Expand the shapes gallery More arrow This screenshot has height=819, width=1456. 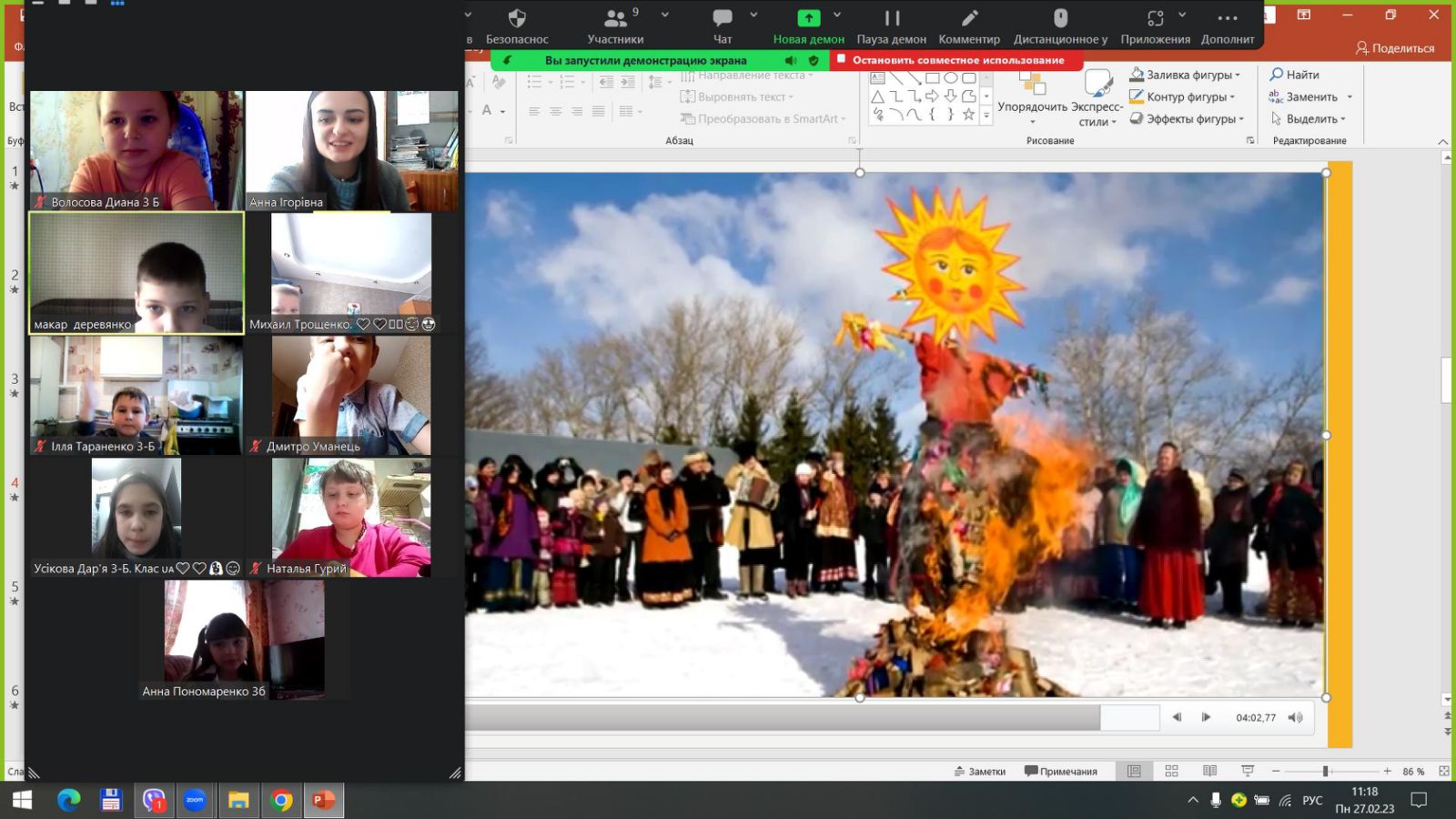(x=986, y=116)
